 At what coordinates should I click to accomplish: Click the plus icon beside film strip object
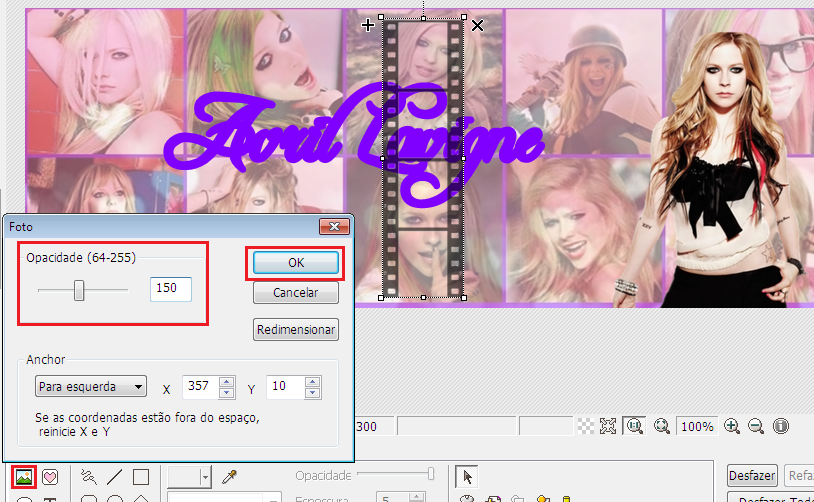point(368,25)
